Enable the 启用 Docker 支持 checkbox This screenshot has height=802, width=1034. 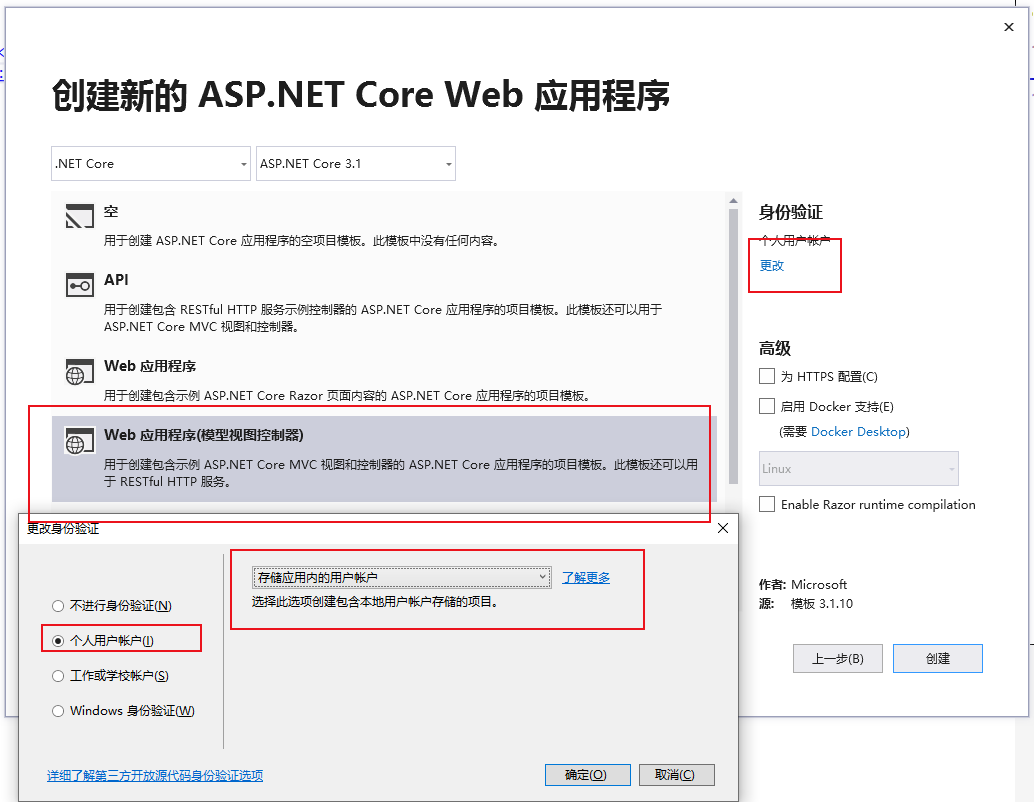click(x=767, y=406)
